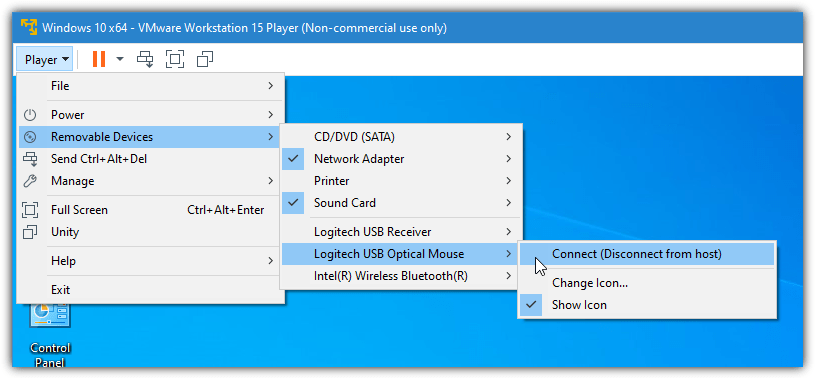Click the Control Panel desktop label
Viewport: 815px width, 378px height.
(50, 355)
